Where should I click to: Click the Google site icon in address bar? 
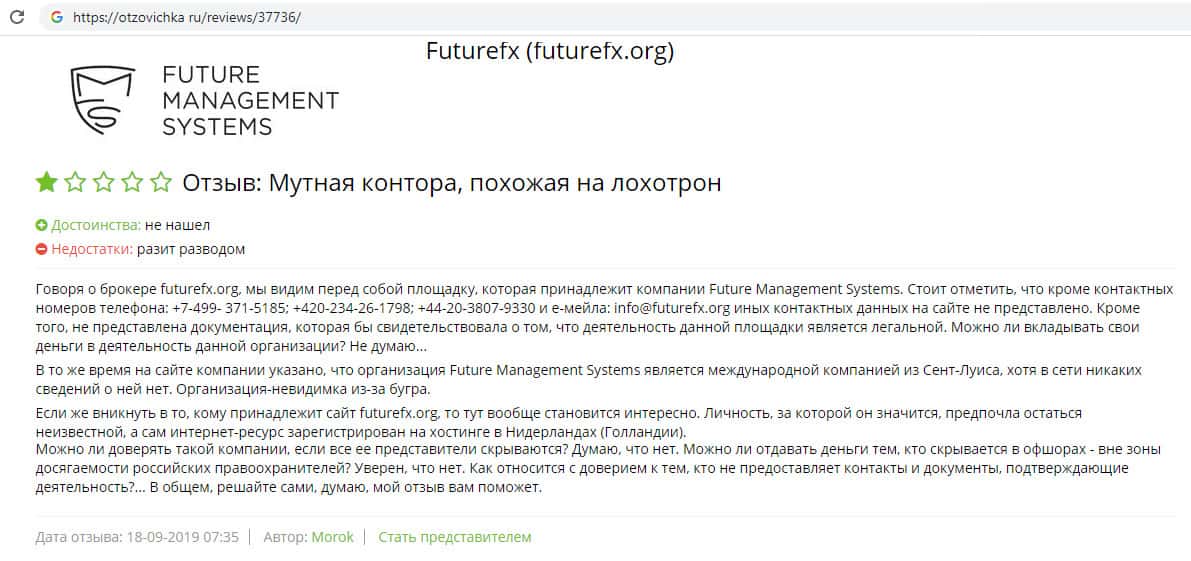[56, 17]
